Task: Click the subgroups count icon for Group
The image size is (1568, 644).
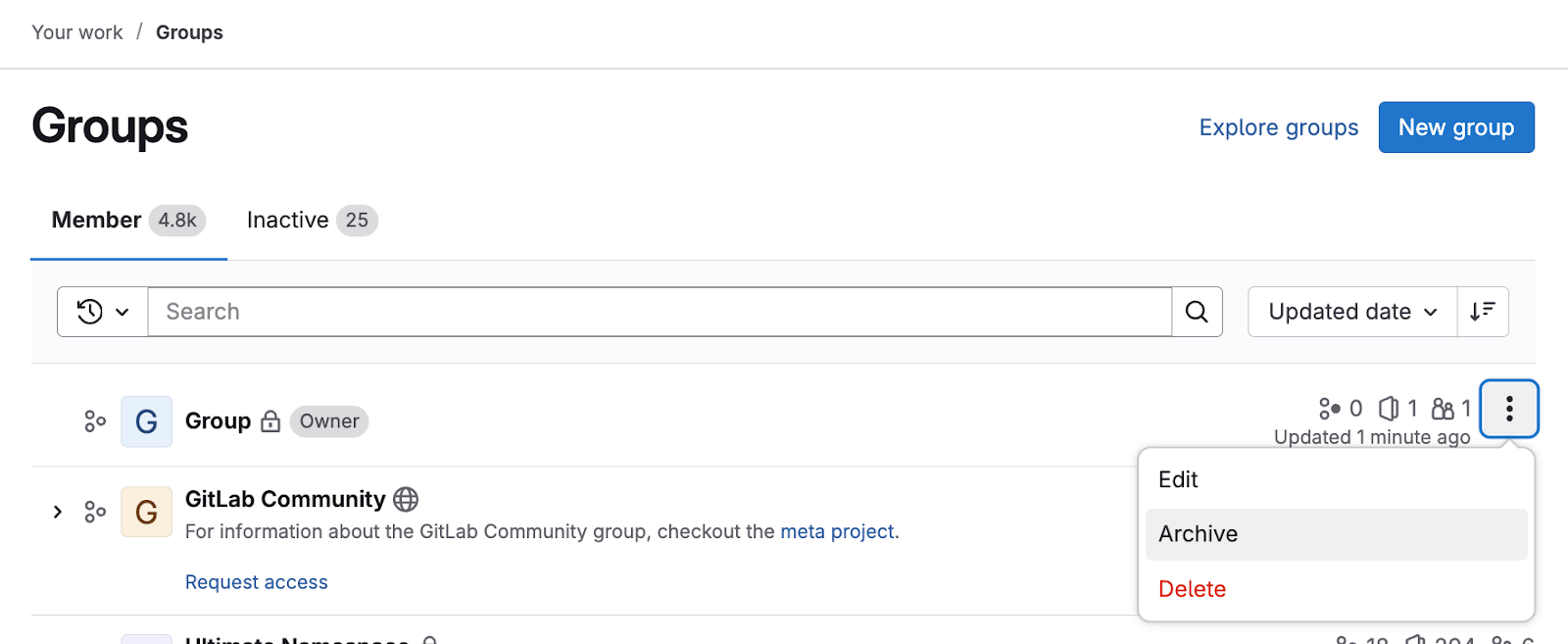Action: pyautogui.click(x=1330, y=408)
